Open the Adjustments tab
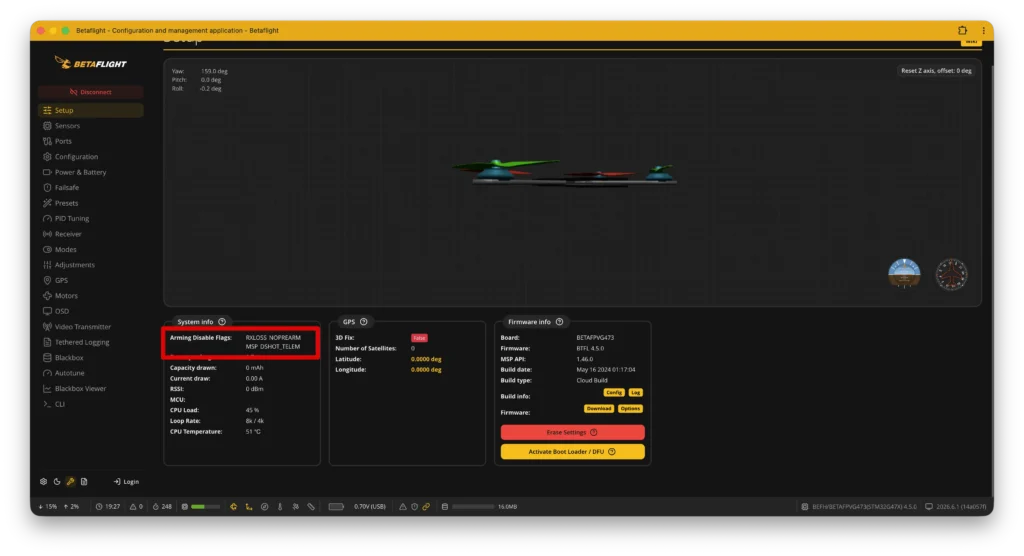 click(91, 265)
